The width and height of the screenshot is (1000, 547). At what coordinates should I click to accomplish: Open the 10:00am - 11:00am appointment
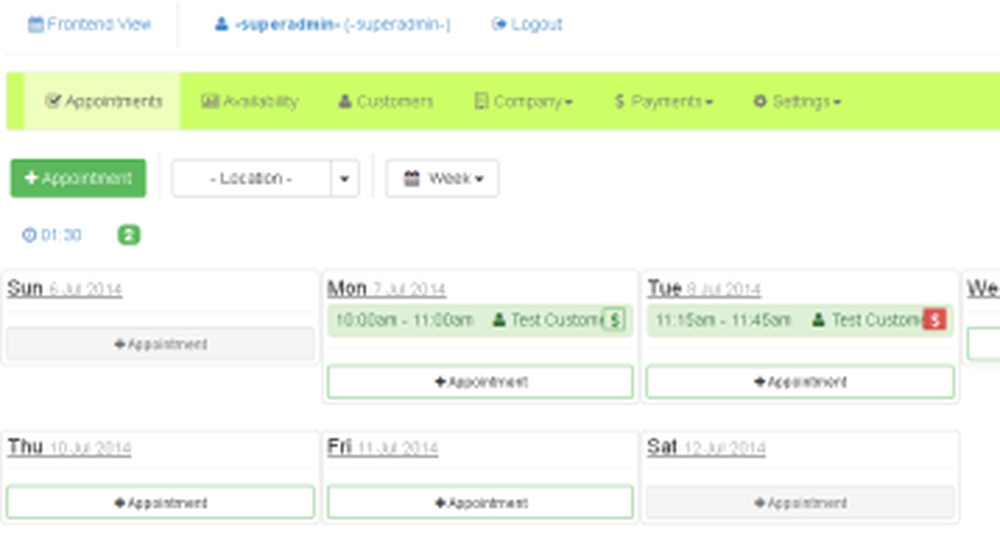click(x=480, y=320)
